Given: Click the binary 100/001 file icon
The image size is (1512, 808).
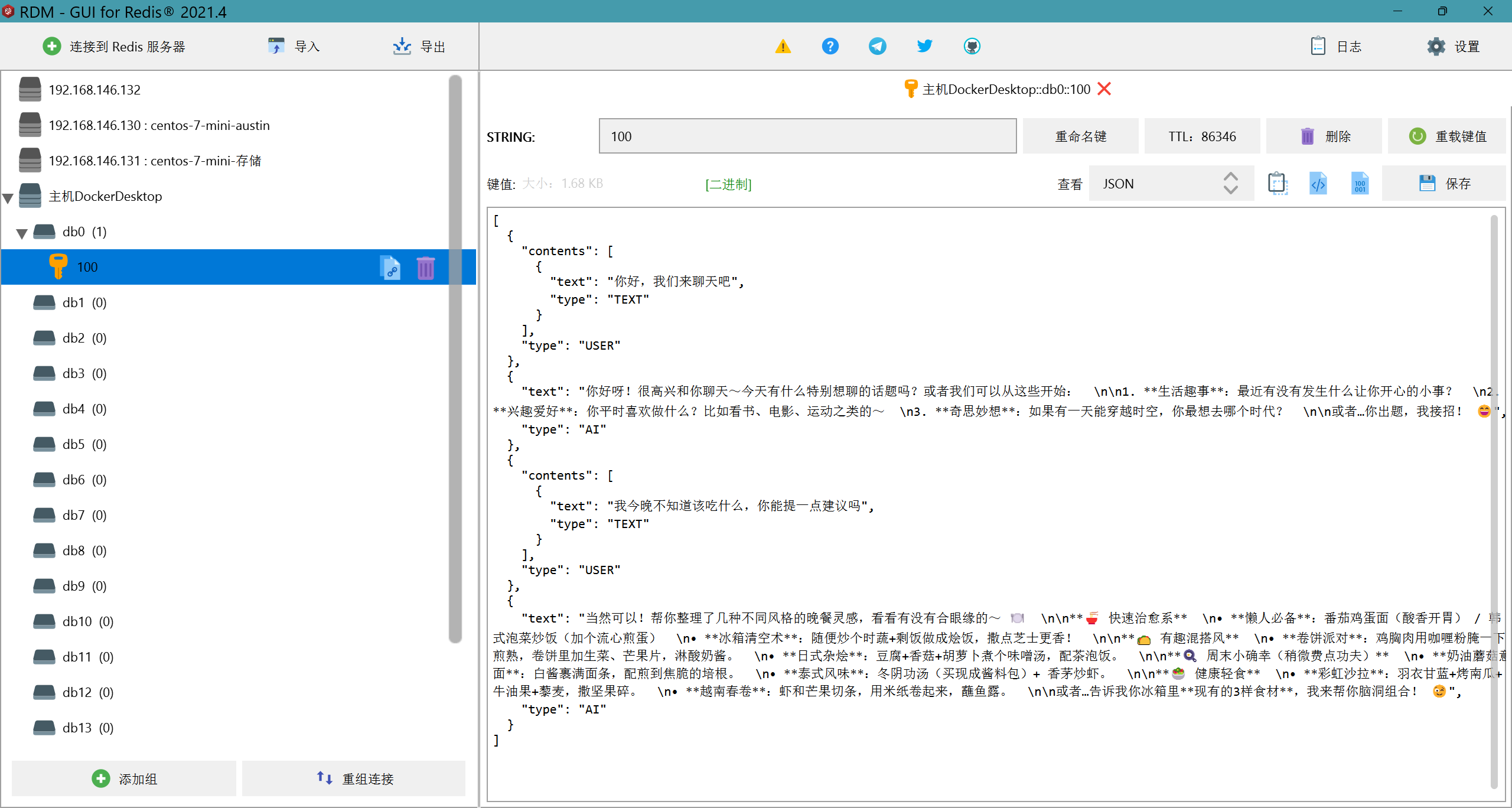Looking at the screenshot, I should (x=1360, y=184).
